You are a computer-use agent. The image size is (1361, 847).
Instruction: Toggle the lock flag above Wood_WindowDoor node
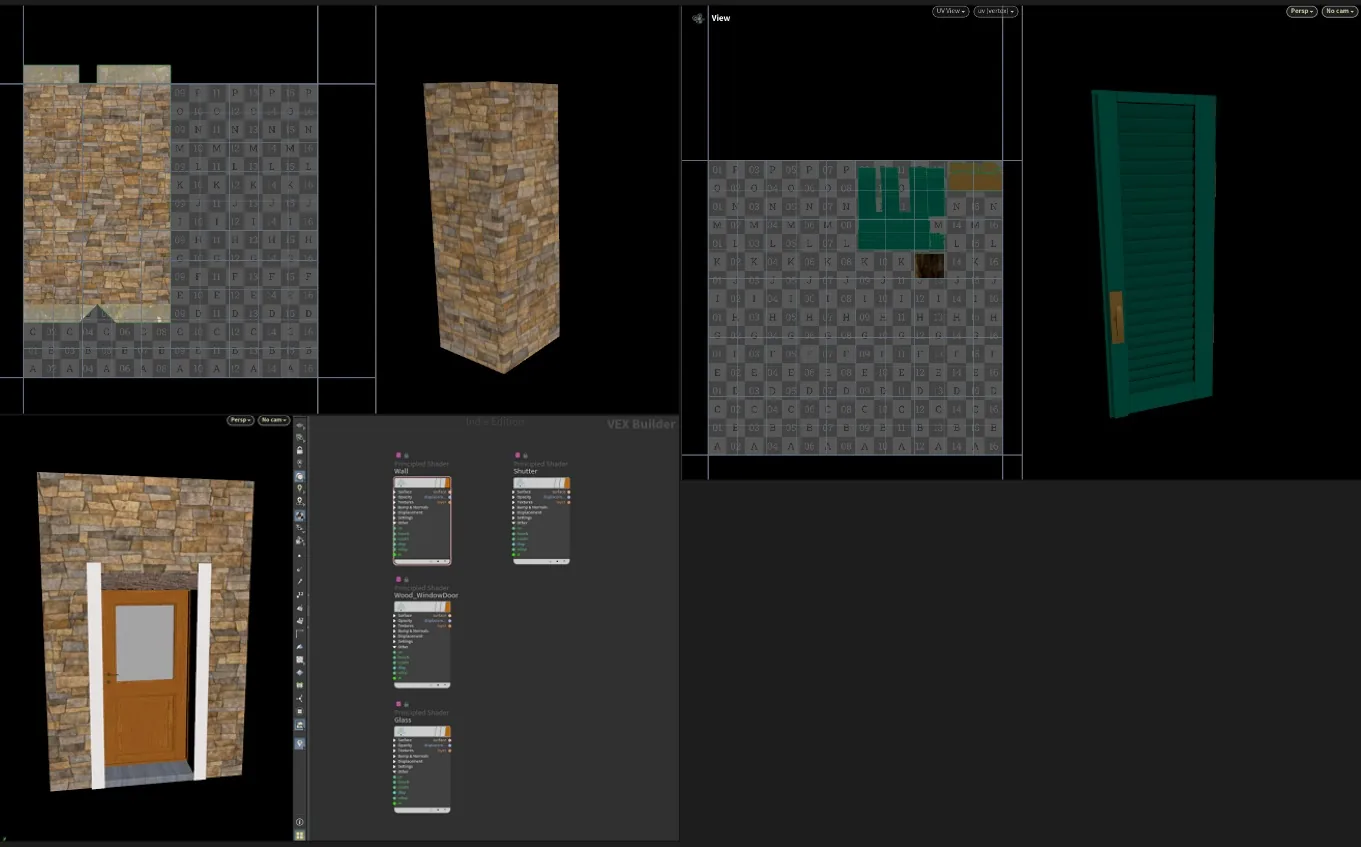[406, 579]
